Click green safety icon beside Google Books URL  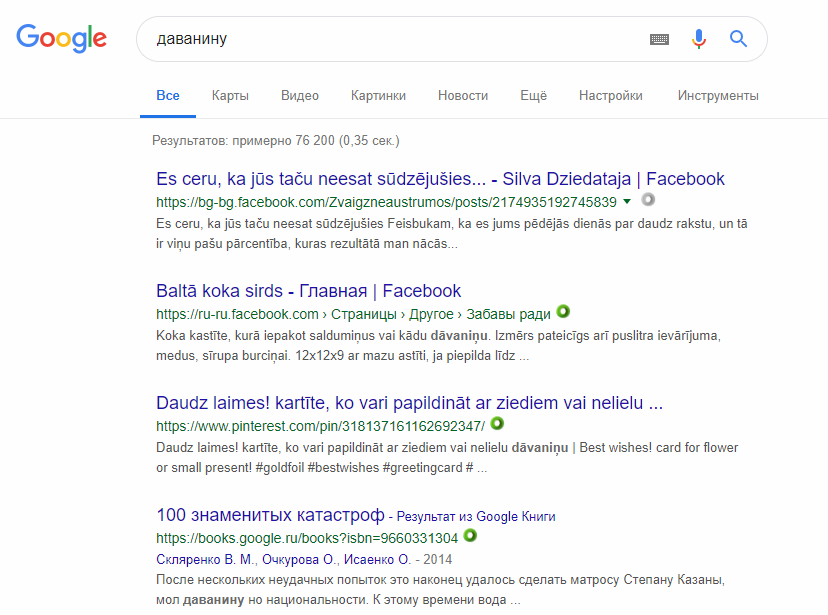point(470,536)
